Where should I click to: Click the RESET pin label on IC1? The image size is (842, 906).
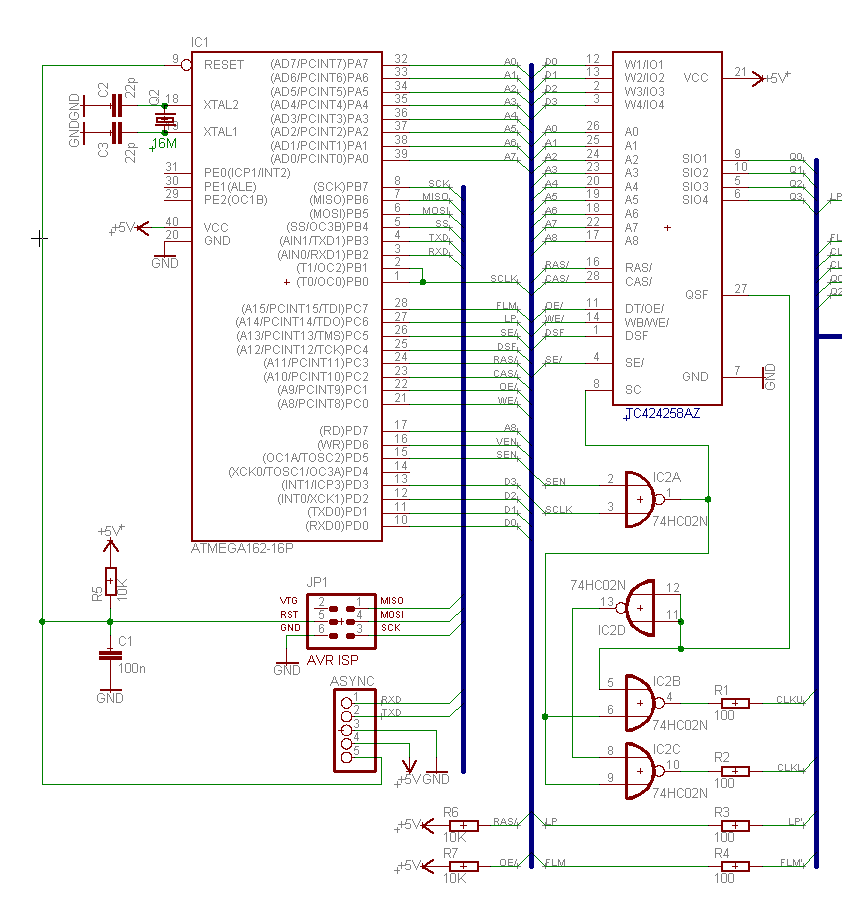224,65
